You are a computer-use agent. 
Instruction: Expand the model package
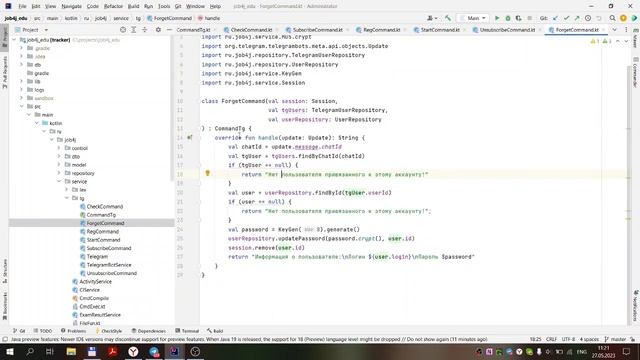(x=59, y=164)
